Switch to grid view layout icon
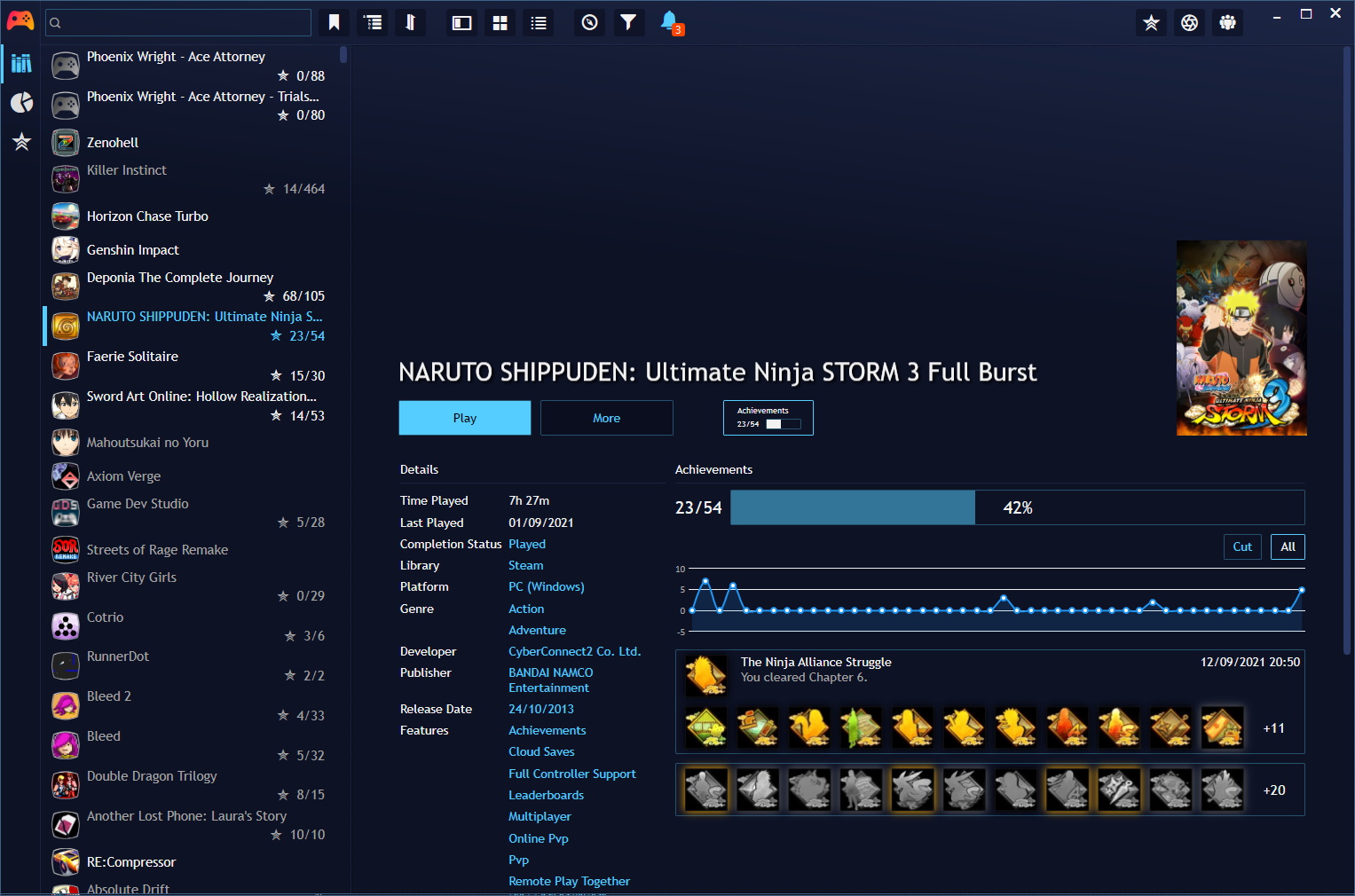This screenshot has height=896, width=1355. click(500, 23)
